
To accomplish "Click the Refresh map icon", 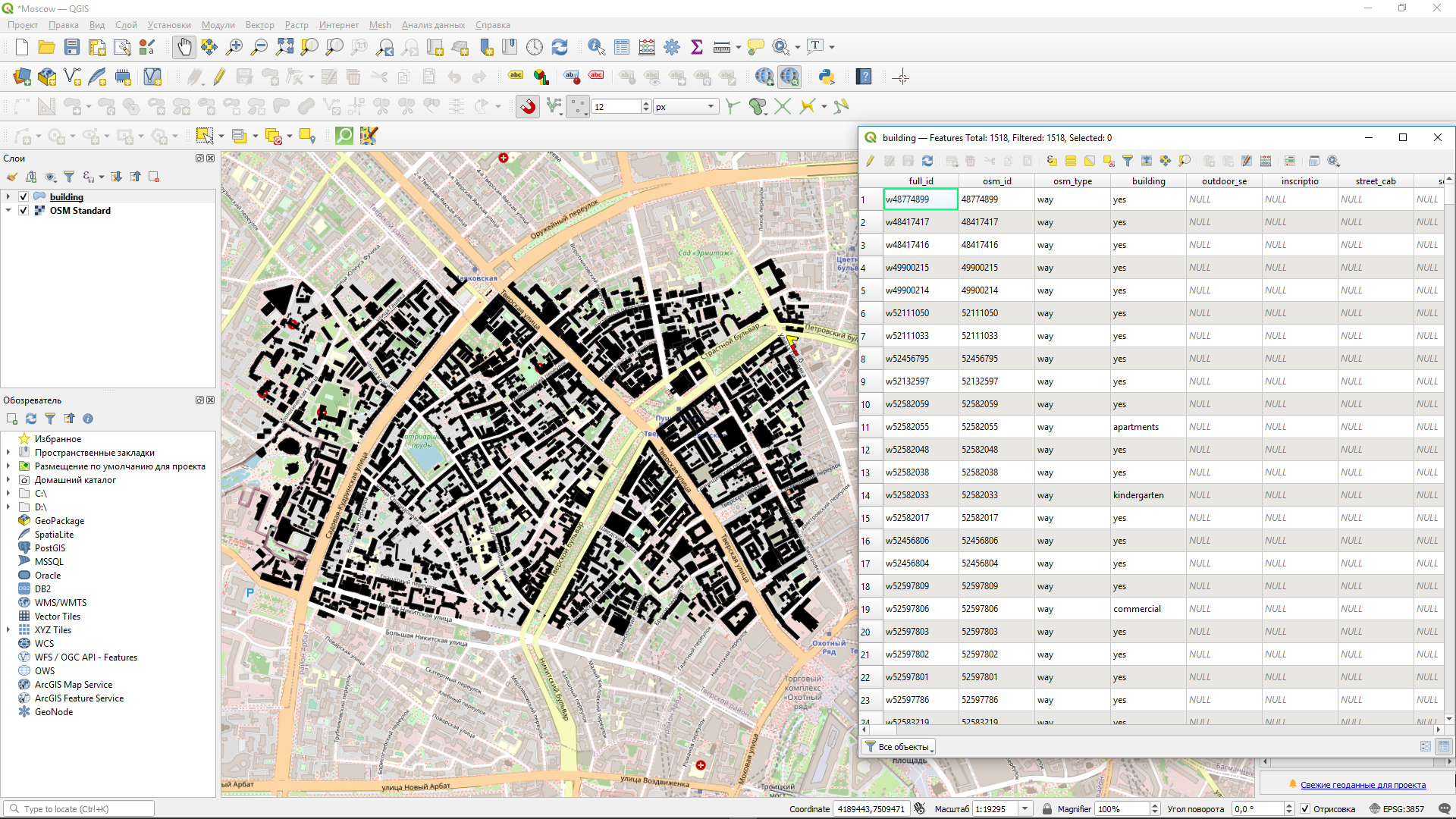I will (x=560, y=47).
